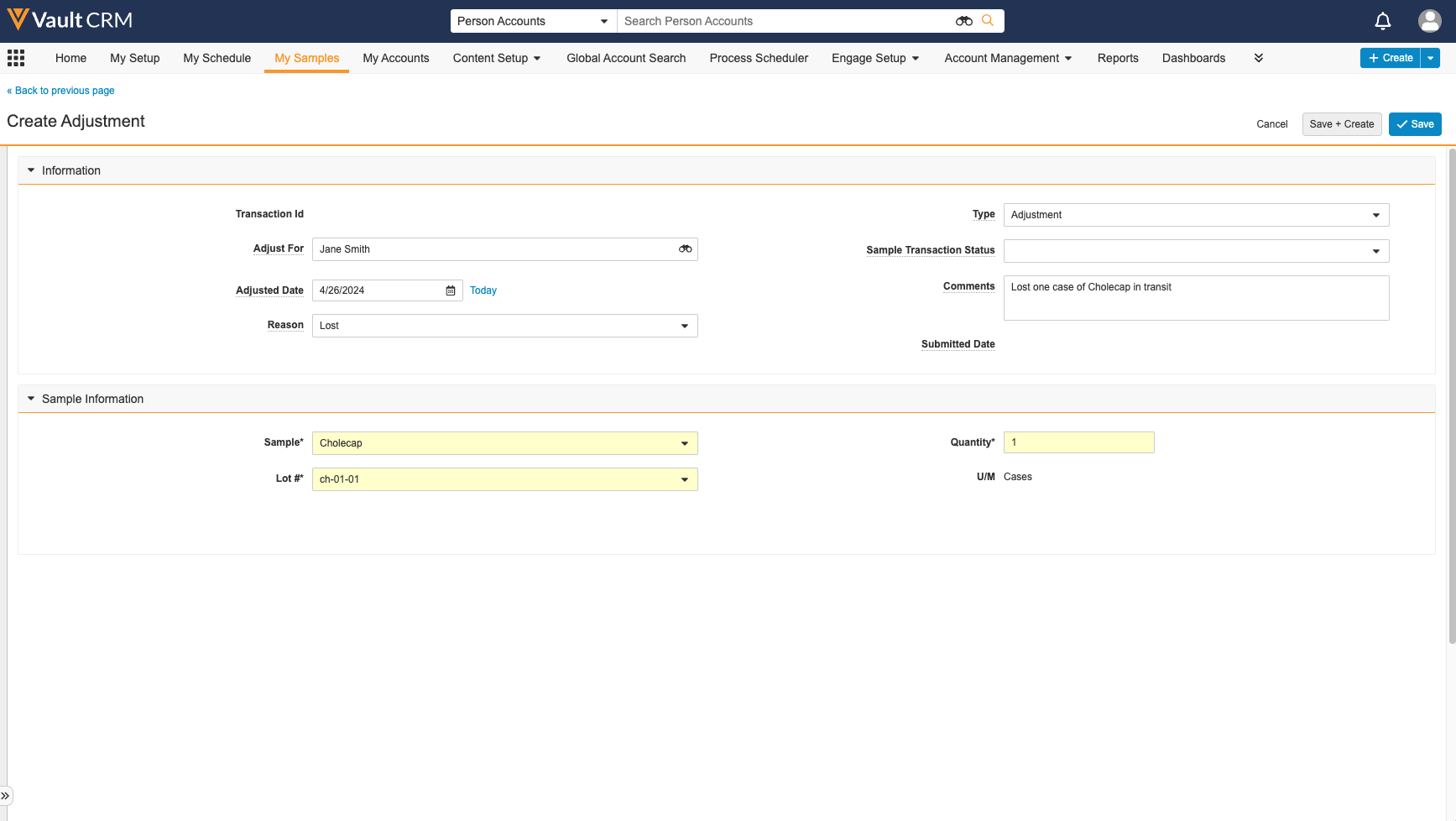Open the Reports tab
This screenshot has width=1456, height=821.
coord(1117,58)
